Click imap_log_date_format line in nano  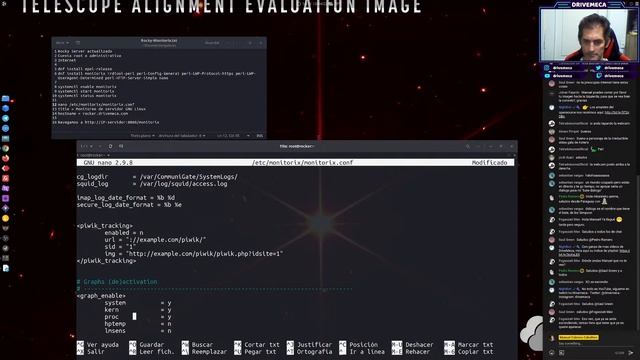126,198
